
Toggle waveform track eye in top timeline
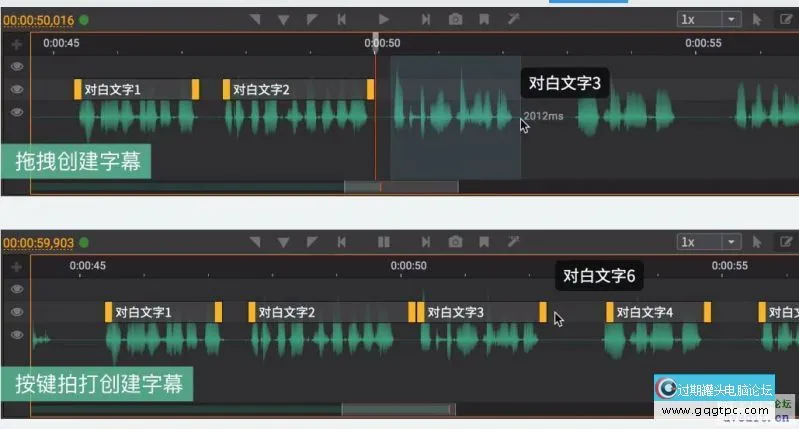pos(16,112)
